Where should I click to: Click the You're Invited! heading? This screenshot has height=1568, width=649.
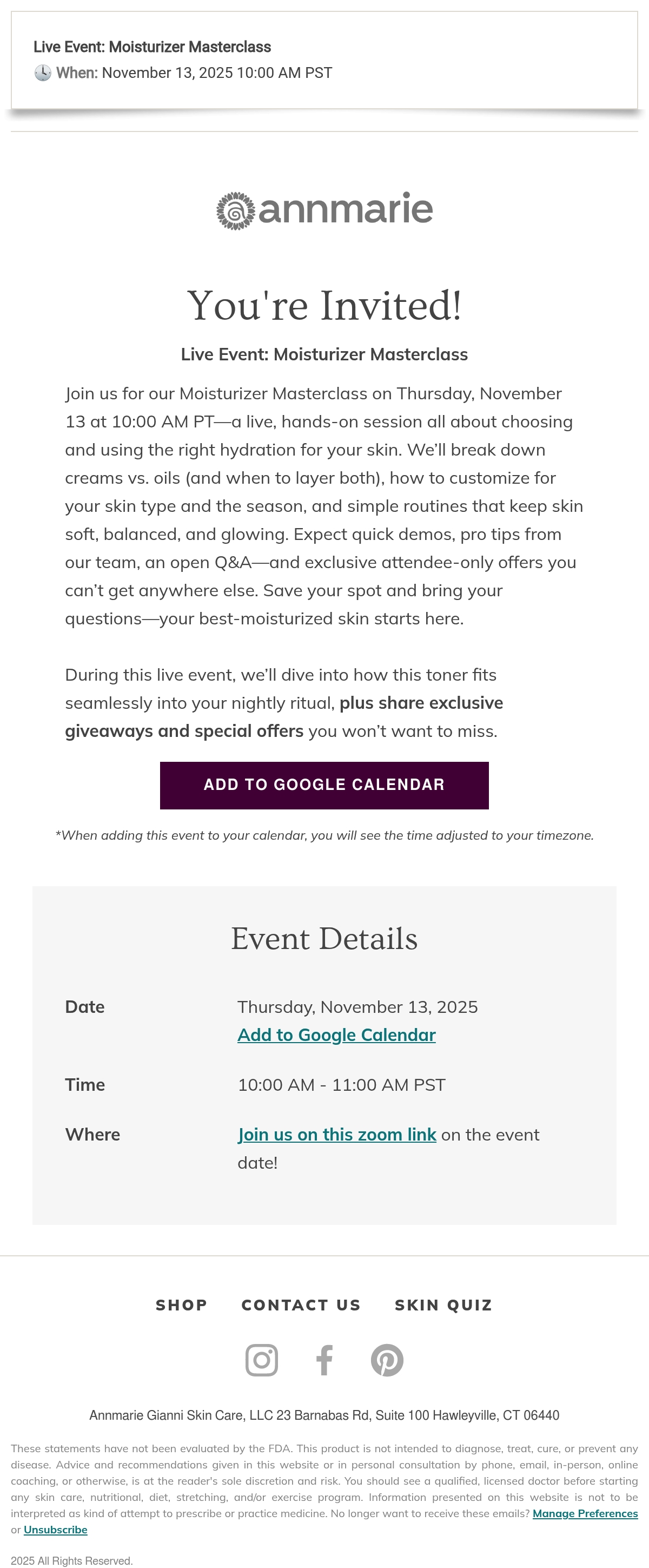324,305
